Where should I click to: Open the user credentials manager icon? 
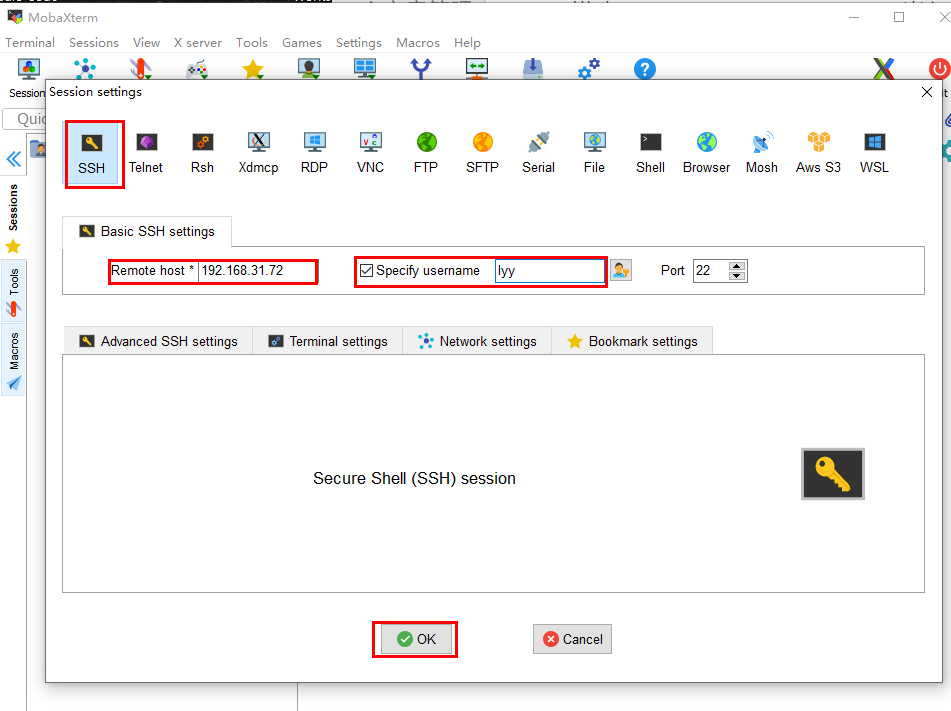(x=621, y=270)
